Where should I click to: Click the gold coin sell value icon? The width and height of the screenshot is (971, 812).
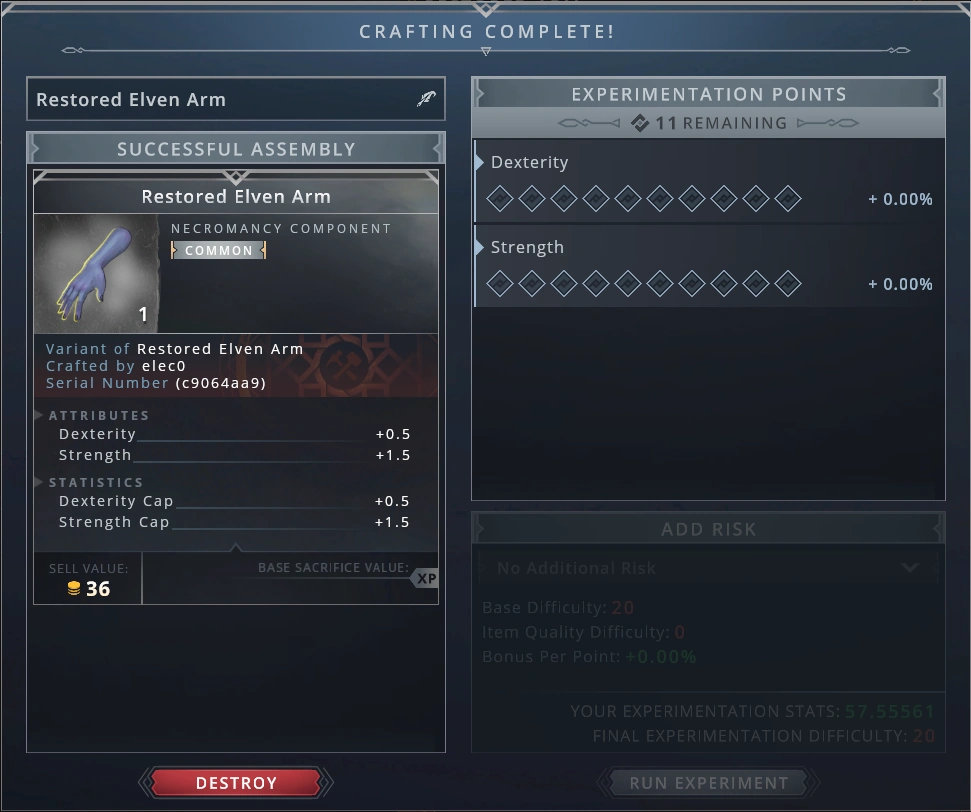point(74,588)
